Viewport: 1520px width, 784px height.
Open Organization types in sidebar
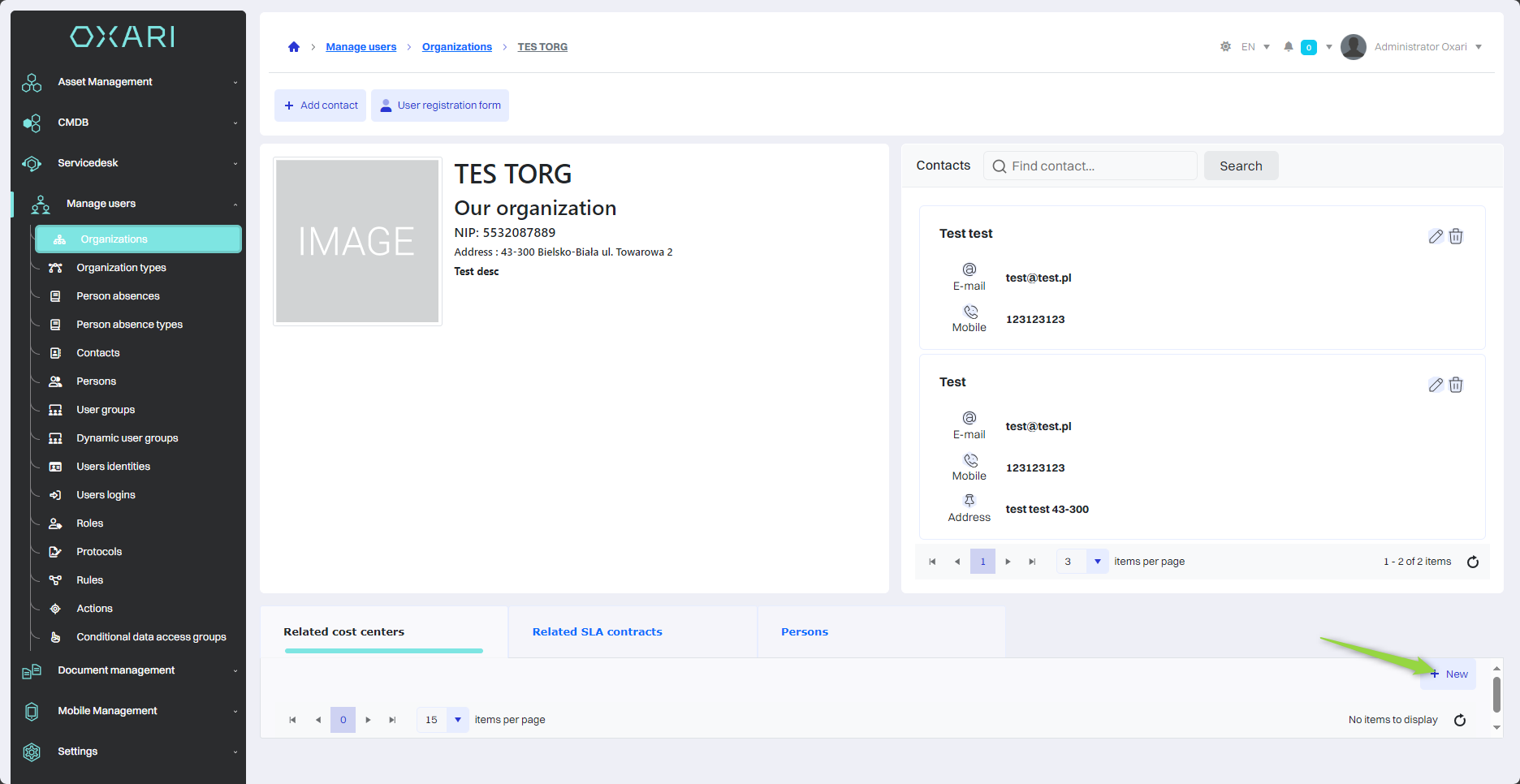click(x=121, y=268)
